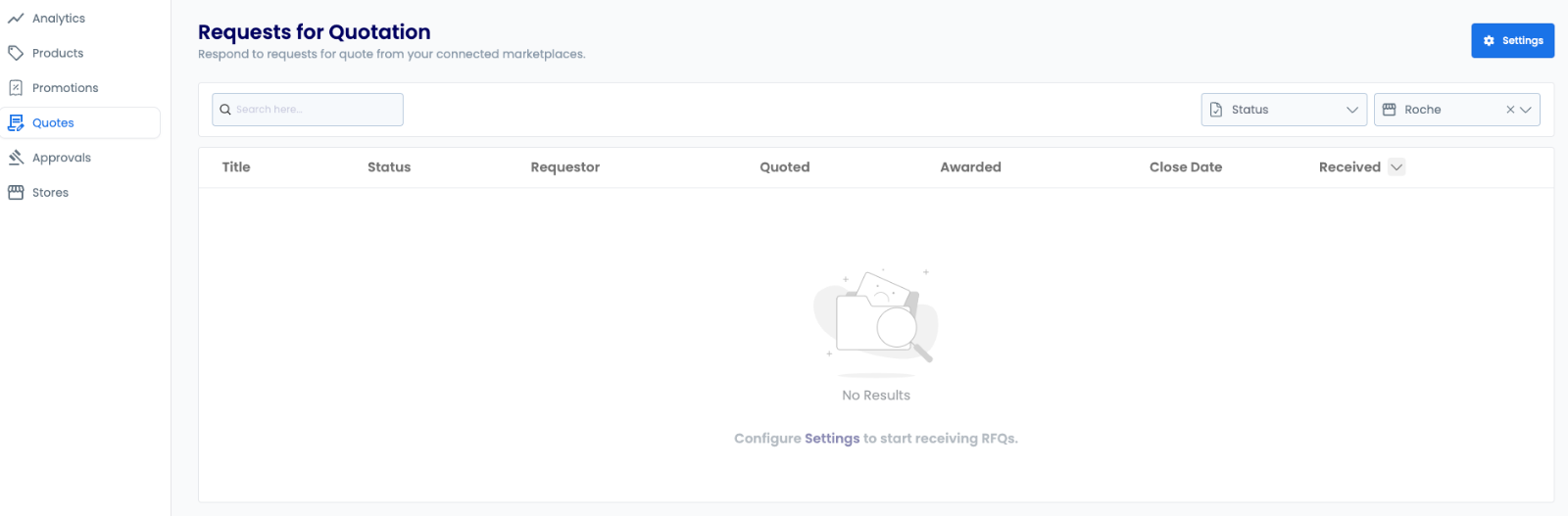Click the Approvals gavel icon
The width and height of the screenshot is (1568, 516).
[x=16, y=158]
